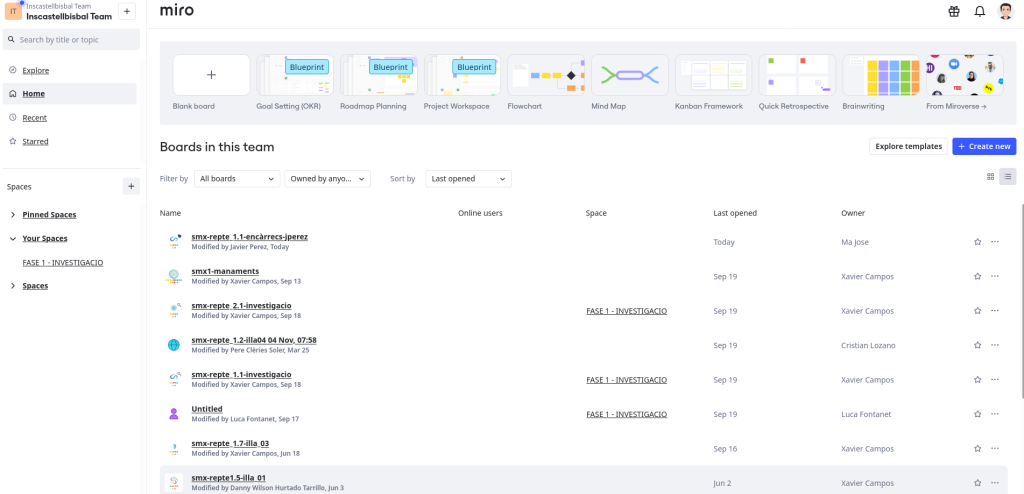Go to Recent in the sidebar
The height and width of the screenshot is (494, 1024).
(35, 118)
